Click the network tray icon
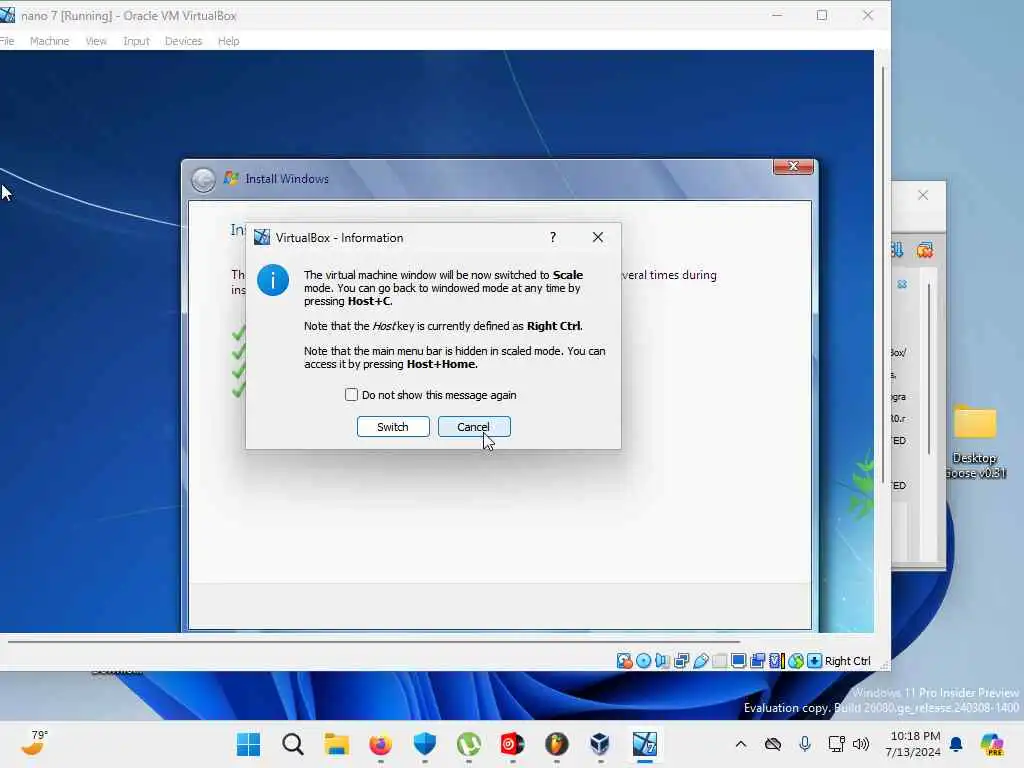Viewport: 1024px width, 768px height. click(x=836, y=744)
